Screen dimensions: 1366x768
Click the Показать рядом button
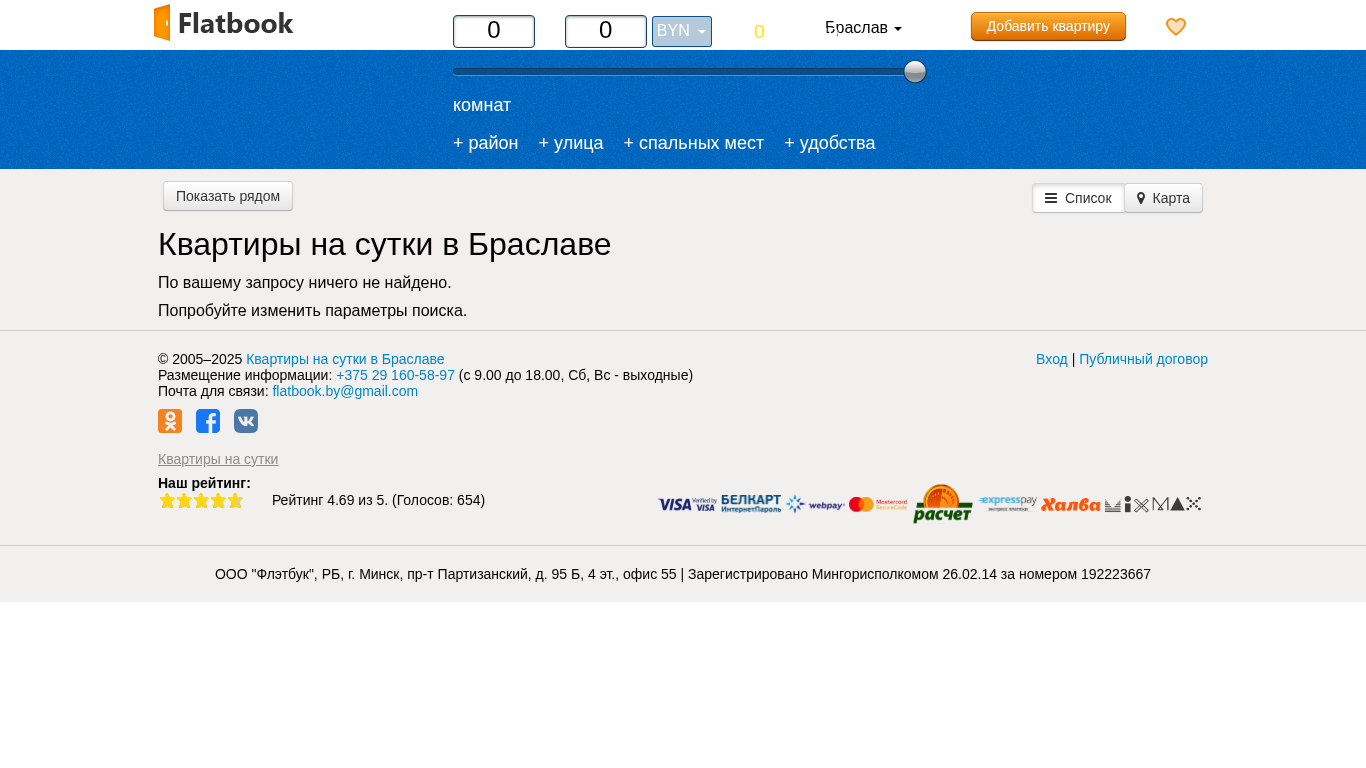pos(228,196)
